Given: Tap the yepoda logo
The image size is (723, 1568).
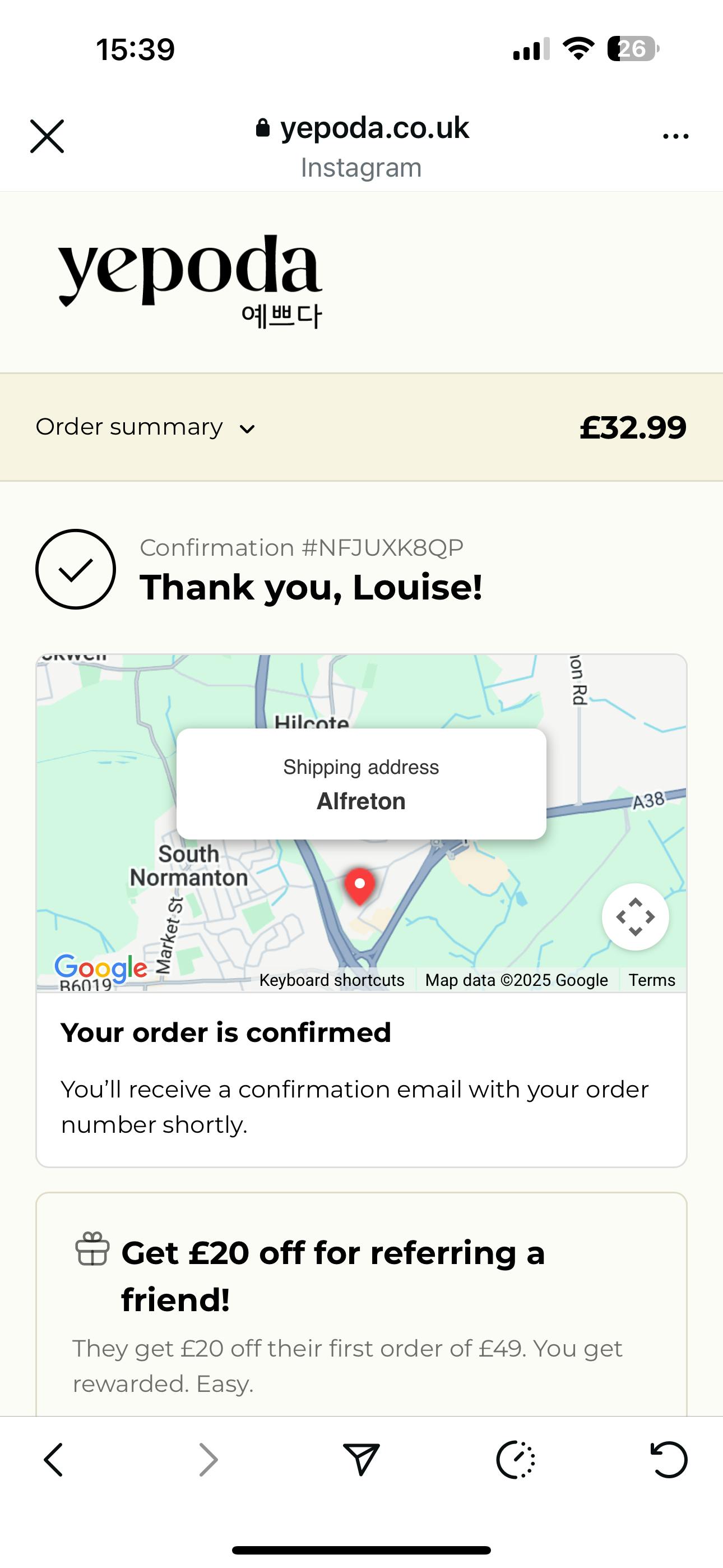Looking at the screenshot, I should coord(190,280).
